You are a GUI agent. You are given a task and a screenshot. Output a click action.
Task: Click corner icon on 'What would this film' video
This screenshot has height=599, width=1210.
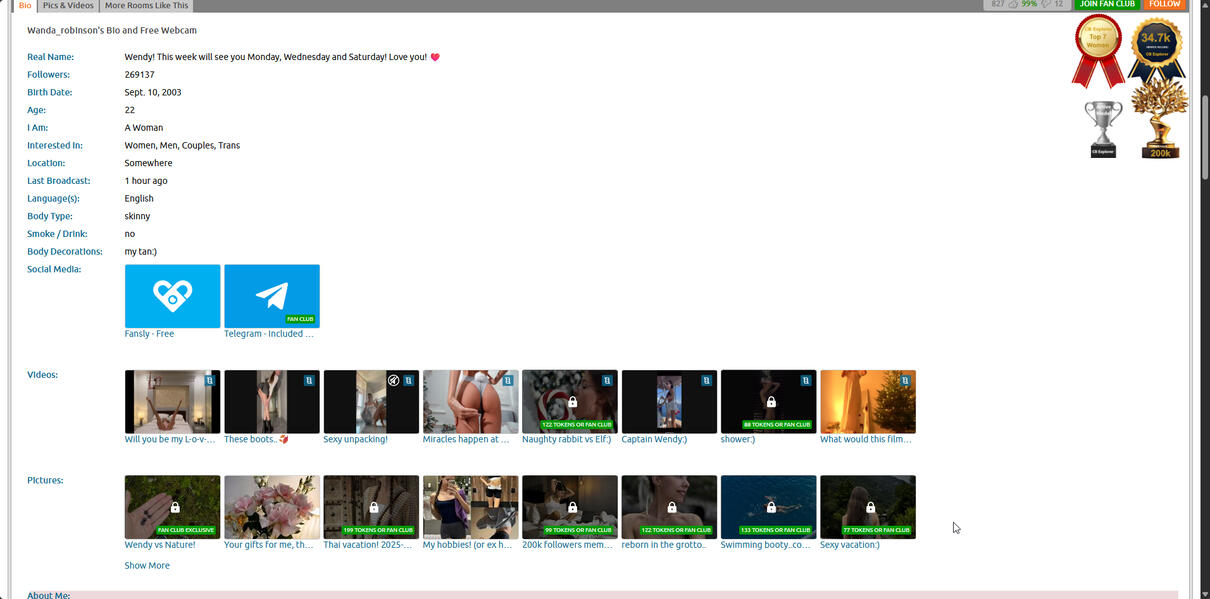906,380
